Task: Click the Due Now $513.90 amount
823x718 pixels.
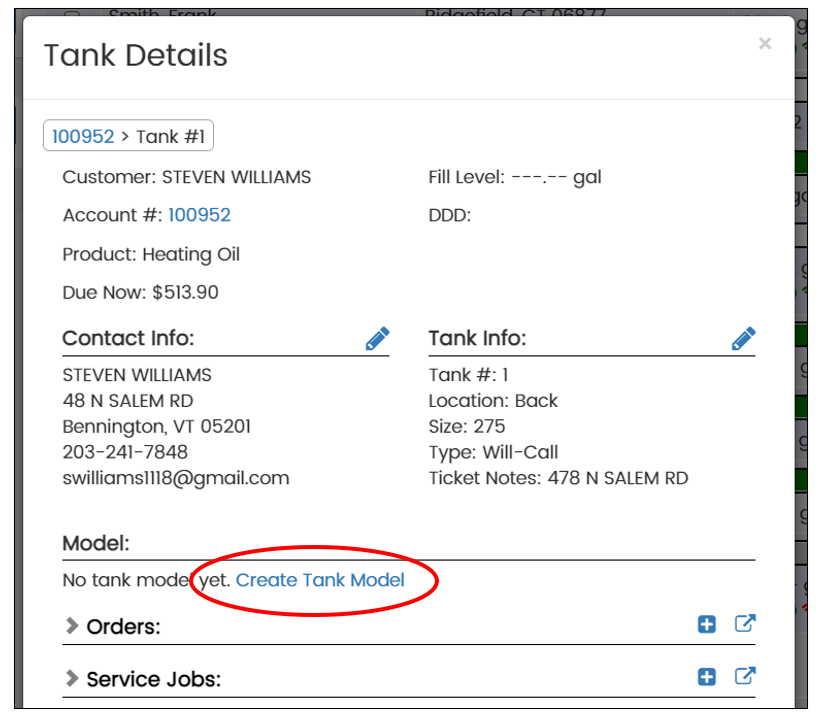Action: [185, 293]
